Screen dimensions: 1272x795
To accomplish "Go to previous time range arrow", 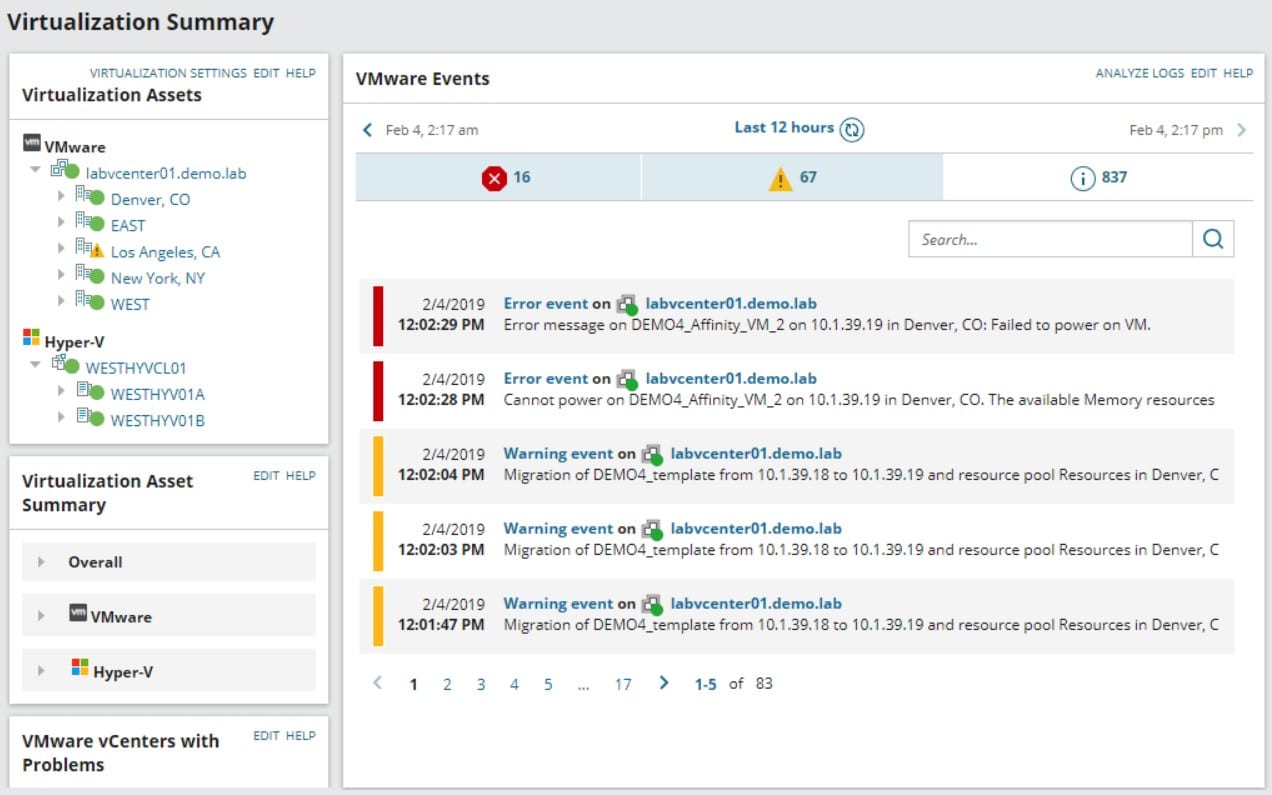I will (367, 130).
